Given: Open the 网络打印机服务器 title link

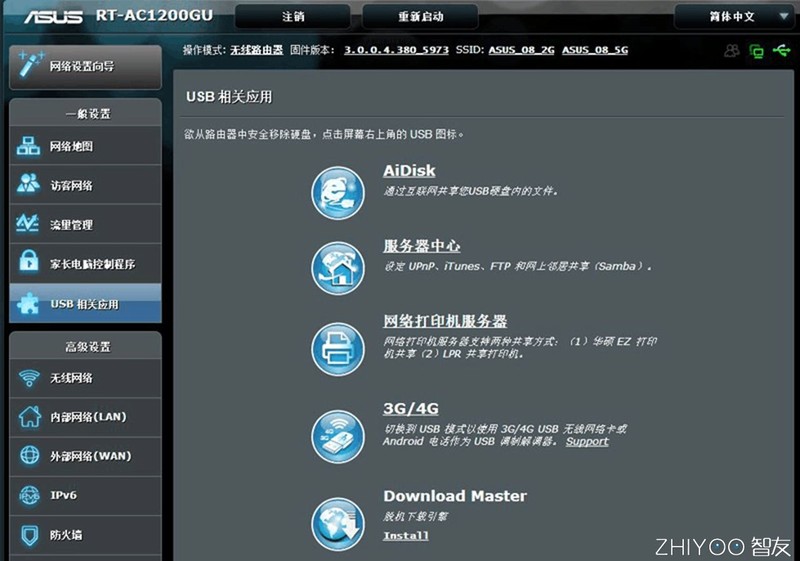Looking at the screenshot, I should [445, 321].
